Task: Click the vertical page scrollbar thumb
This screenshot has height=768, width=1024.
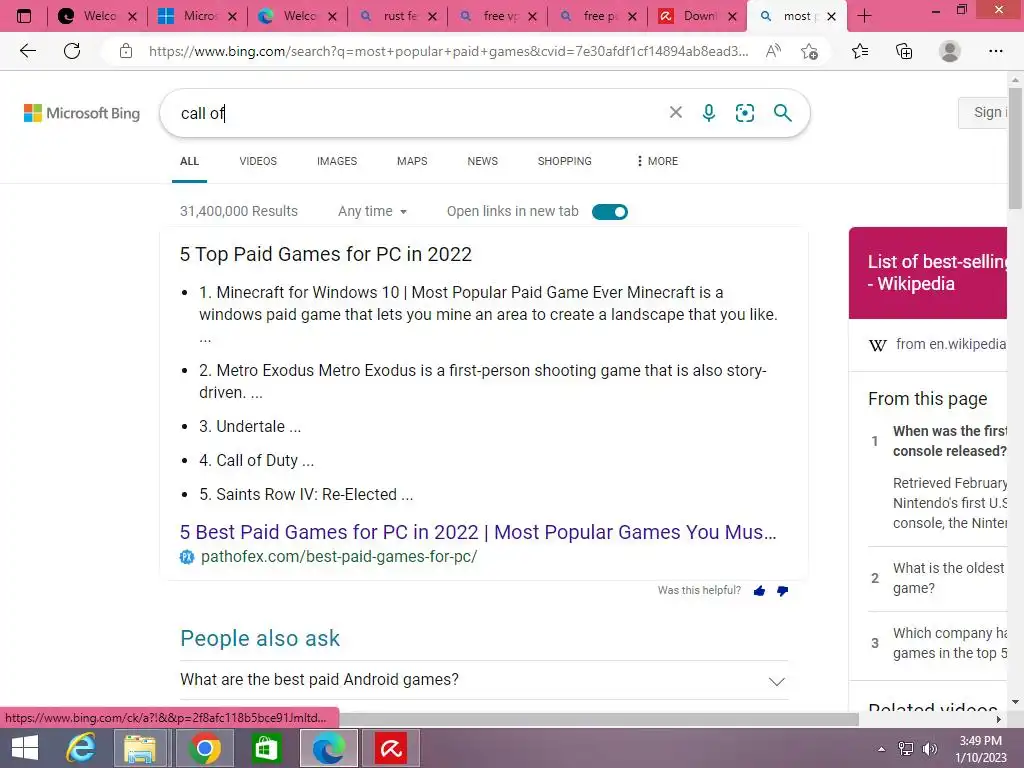Action: (1015, 149)
